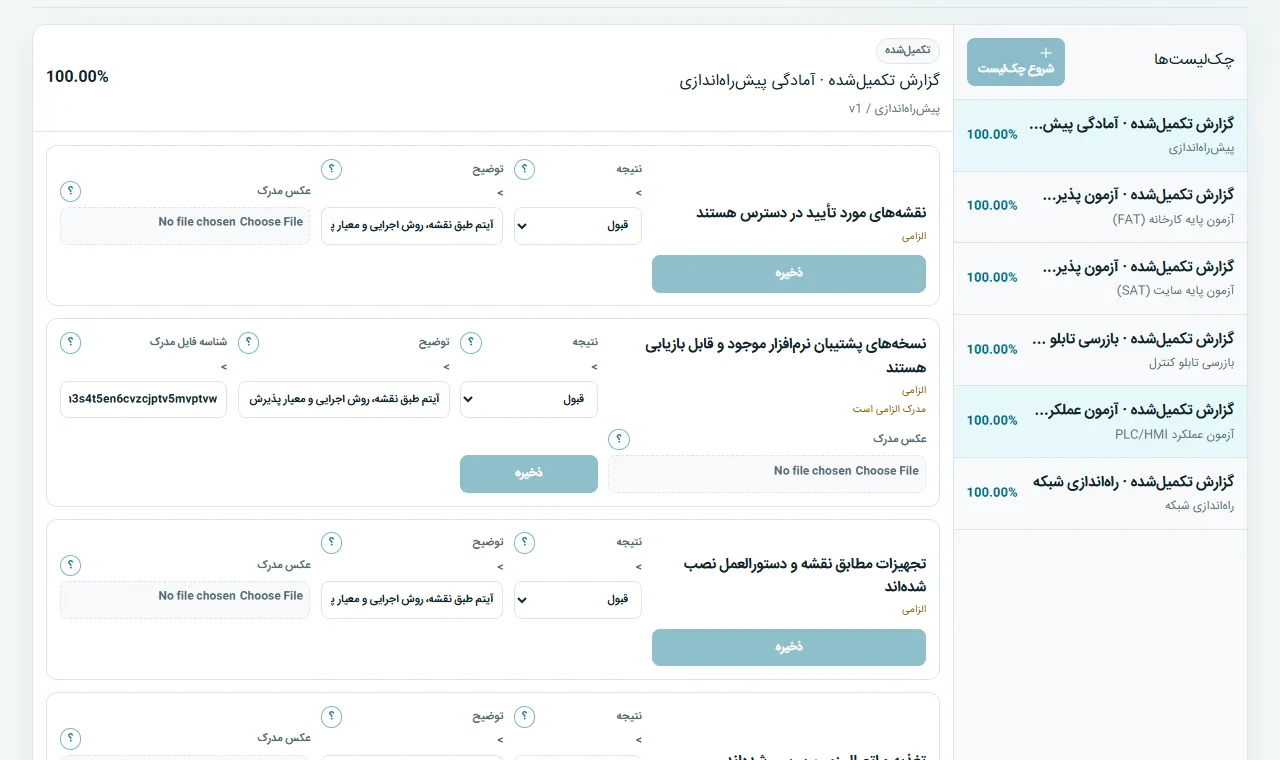Open the قبول result dropdown for نقشه‌های مورد تأیید
Image resolution: width=1280 pixels, height=760 pixels.
coord(578,226)
